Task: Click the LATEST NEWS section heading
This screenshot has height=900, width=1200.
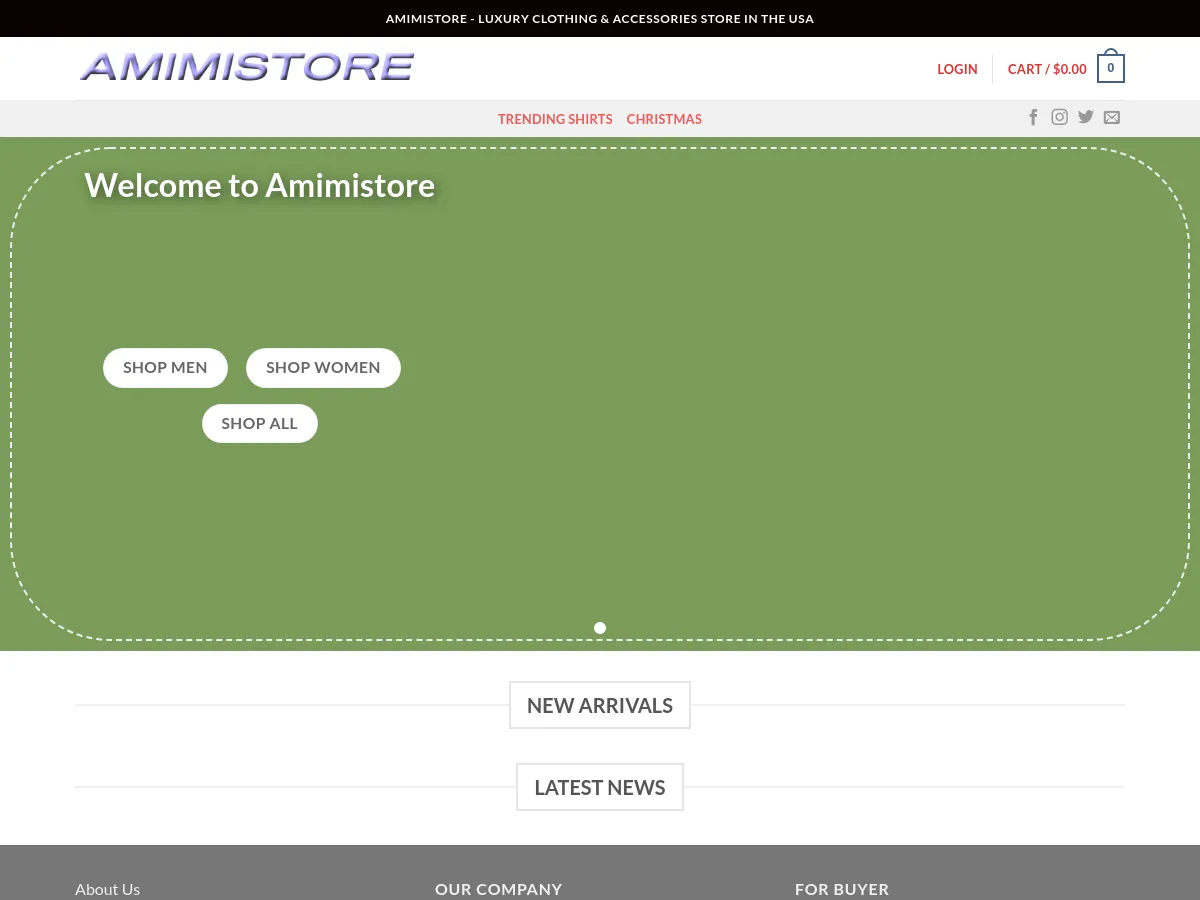Action: point(600,787)
